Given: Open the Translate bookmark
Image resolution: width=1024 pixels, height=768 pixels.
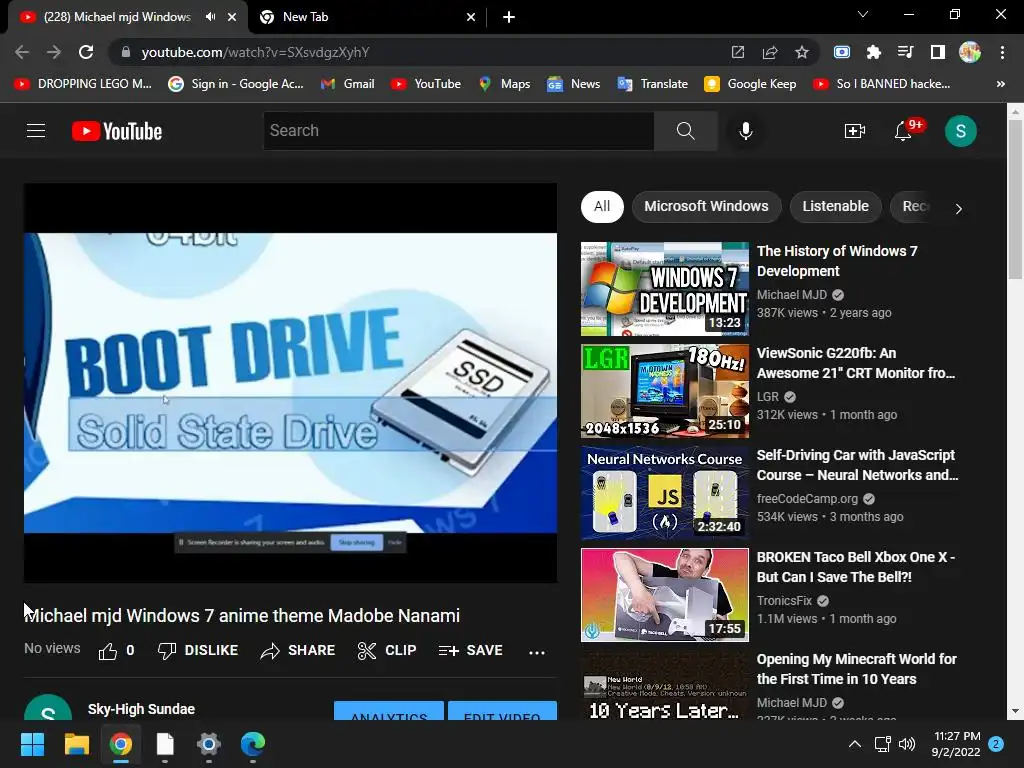Looking at the screenshot, I should coord(652,84).
